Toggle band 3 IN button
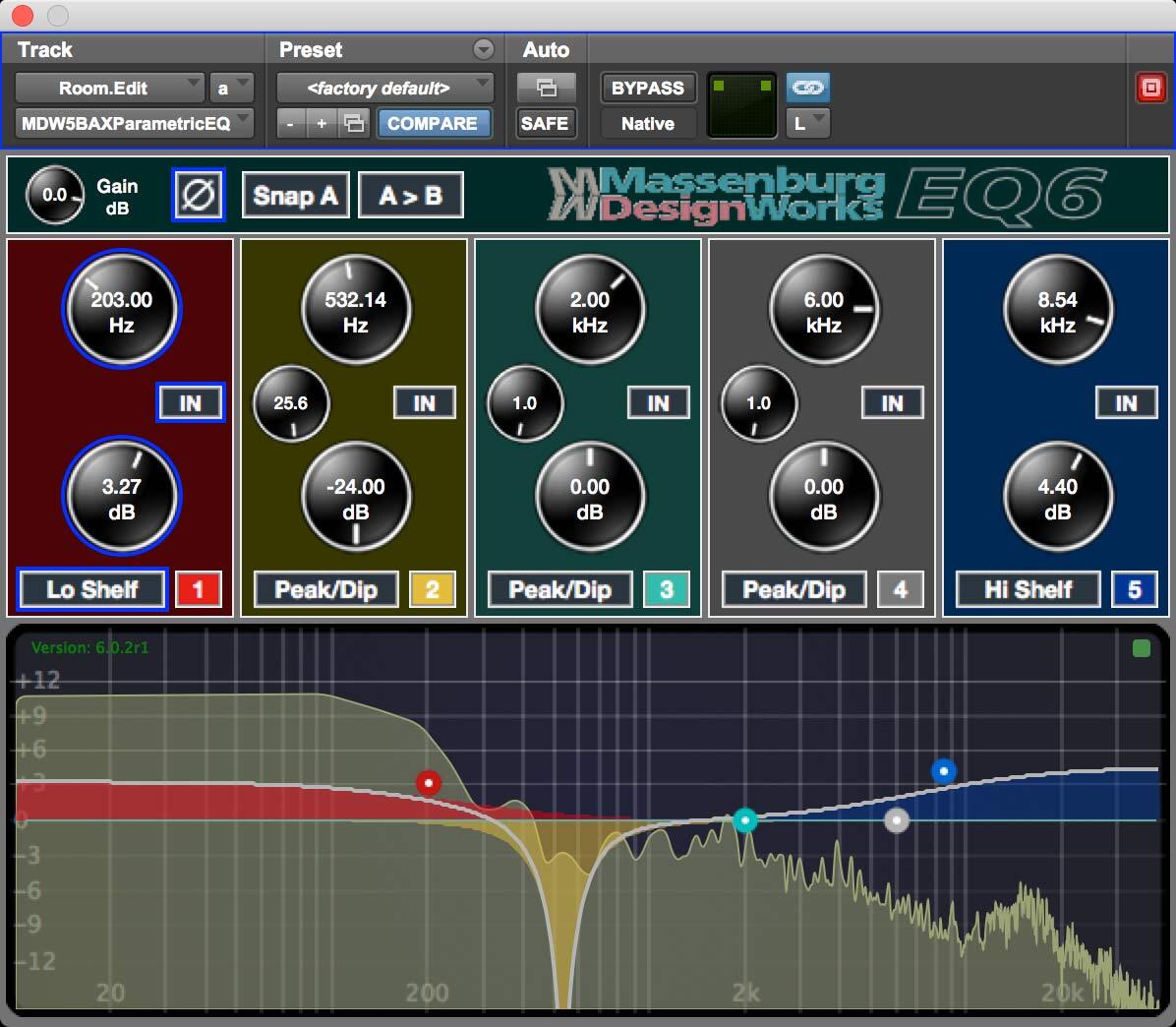1176x1027 pixels. pyautogui.click(x=659, y=403)
